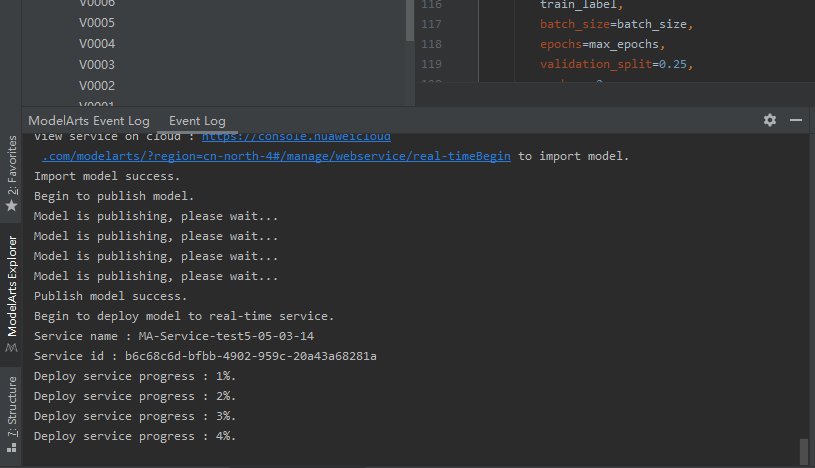This screenshot has height=468, width=815.
Task: Click line number 119 in the gutter
Action: pos(432,65)
